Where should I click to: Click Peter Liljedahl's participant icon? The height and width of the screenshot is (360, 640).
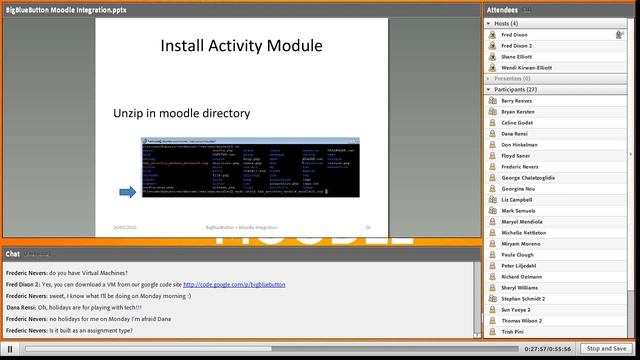click(493, 266)
